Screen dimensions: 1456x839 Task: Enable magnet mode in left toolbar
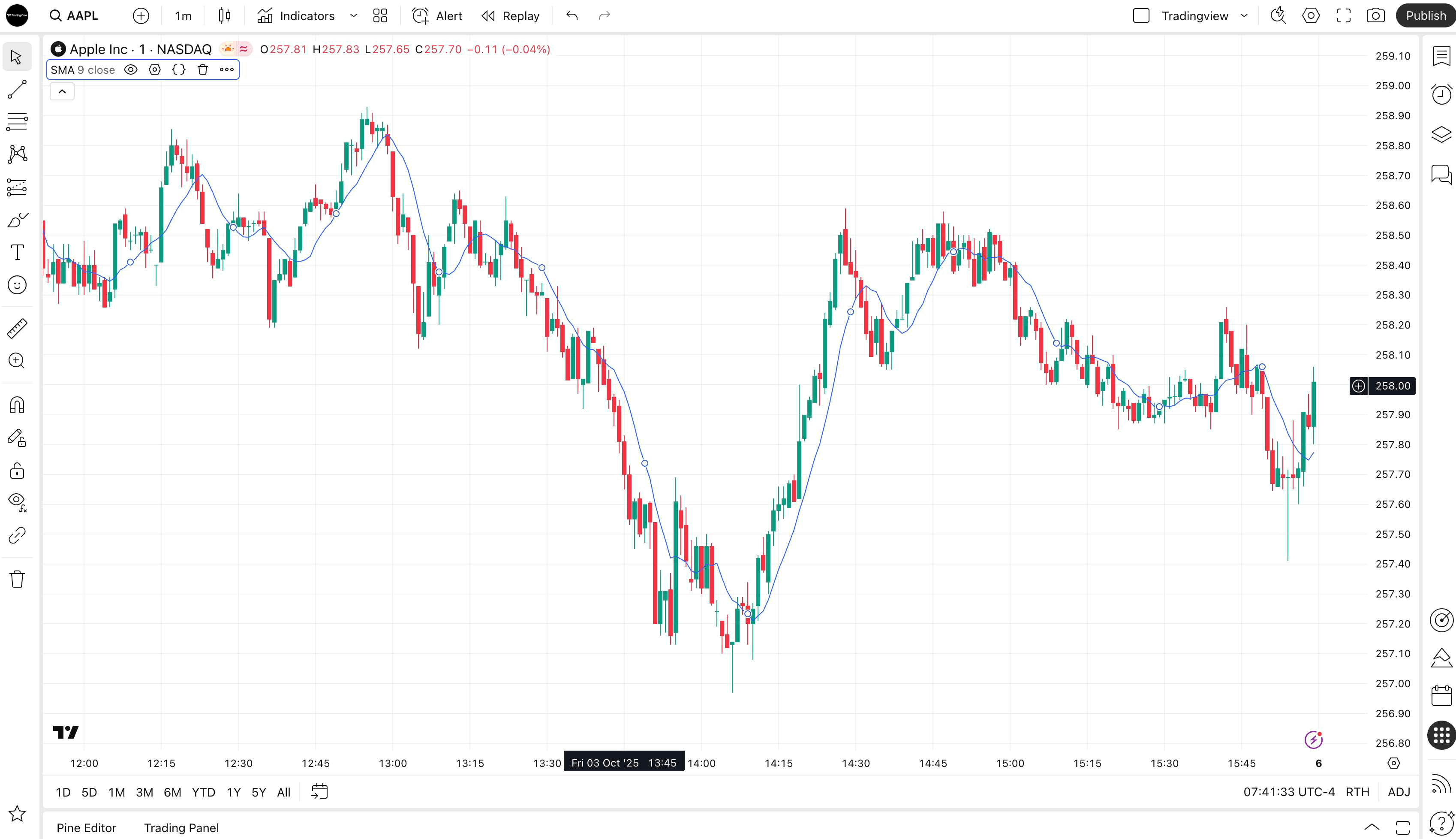(17, 405)
